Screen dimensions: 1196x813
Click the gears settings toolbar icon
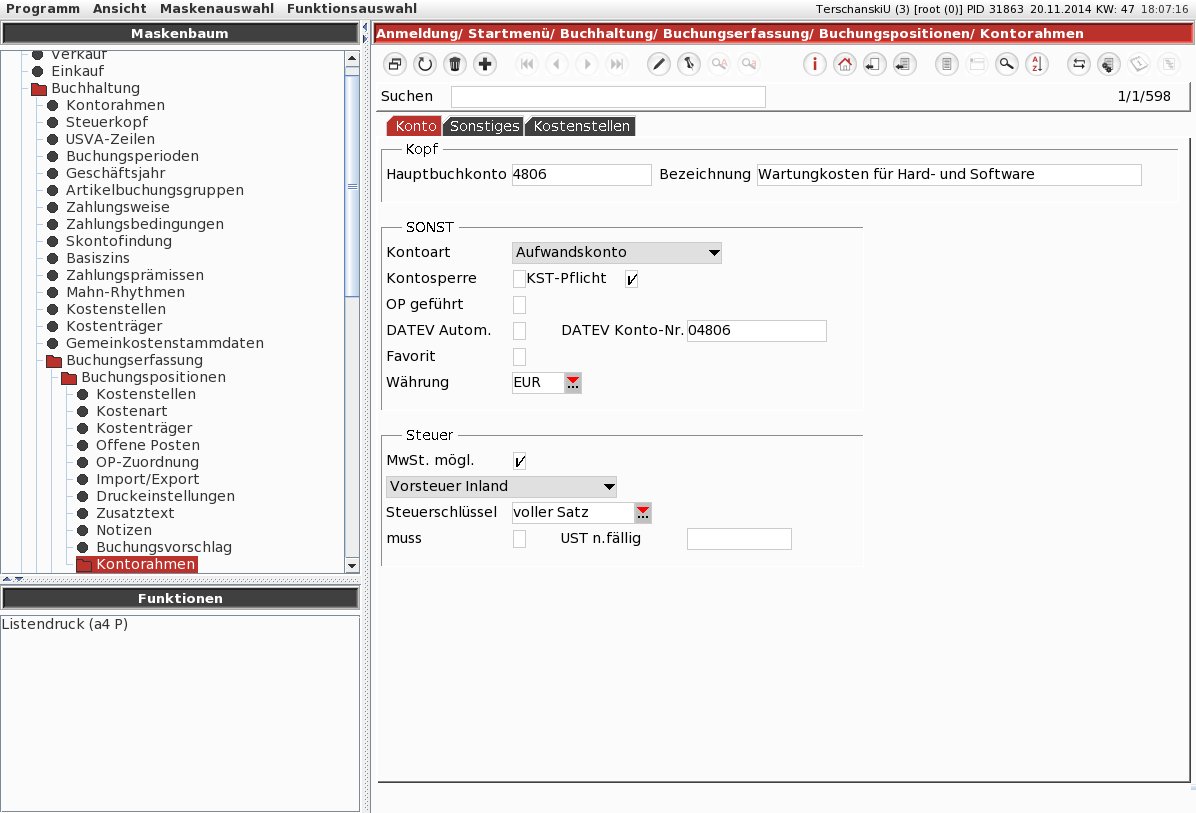1108,64
